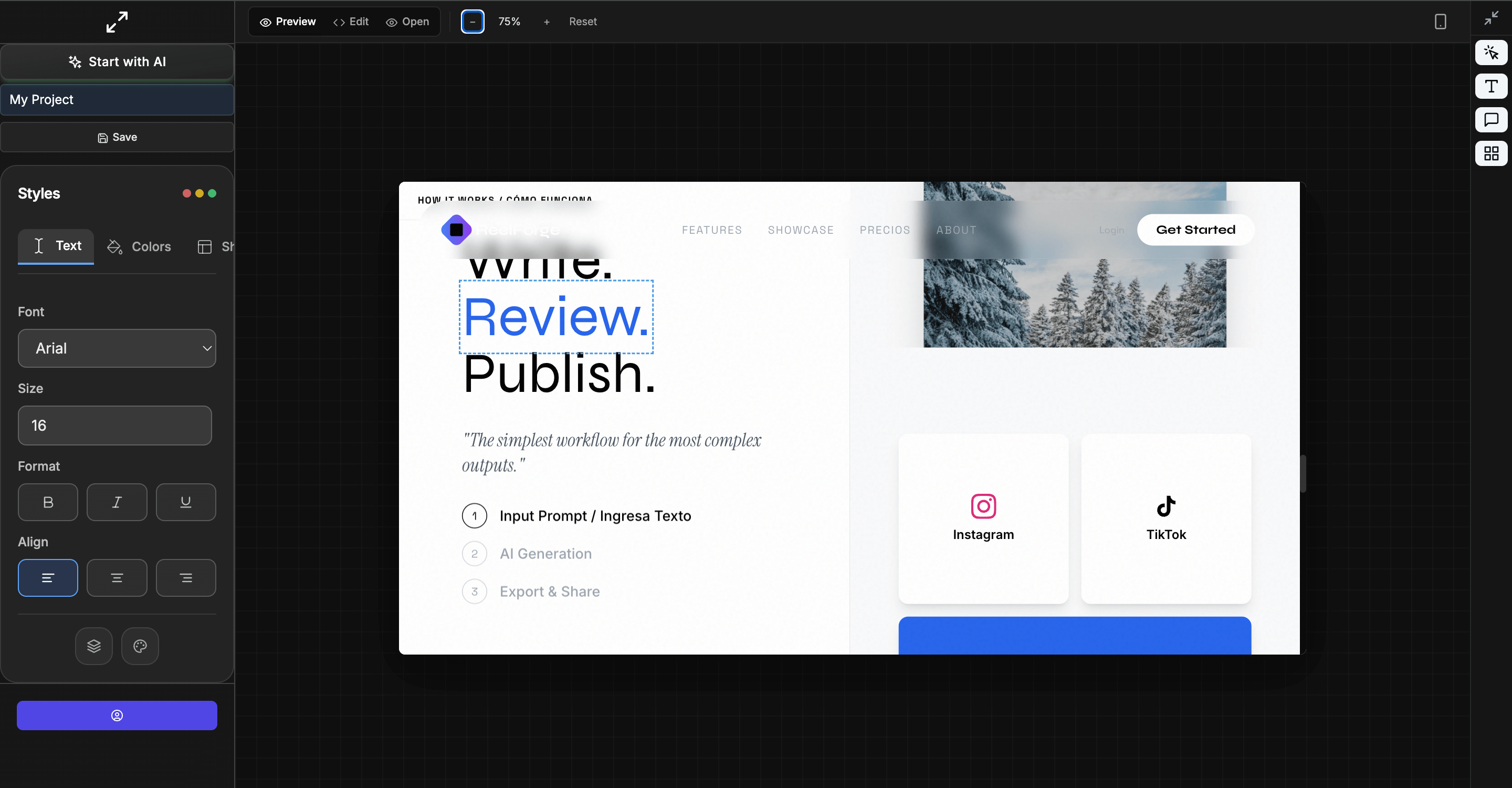Open the Arial font dropdown
1512x788 pixels.
coord(117,348)
